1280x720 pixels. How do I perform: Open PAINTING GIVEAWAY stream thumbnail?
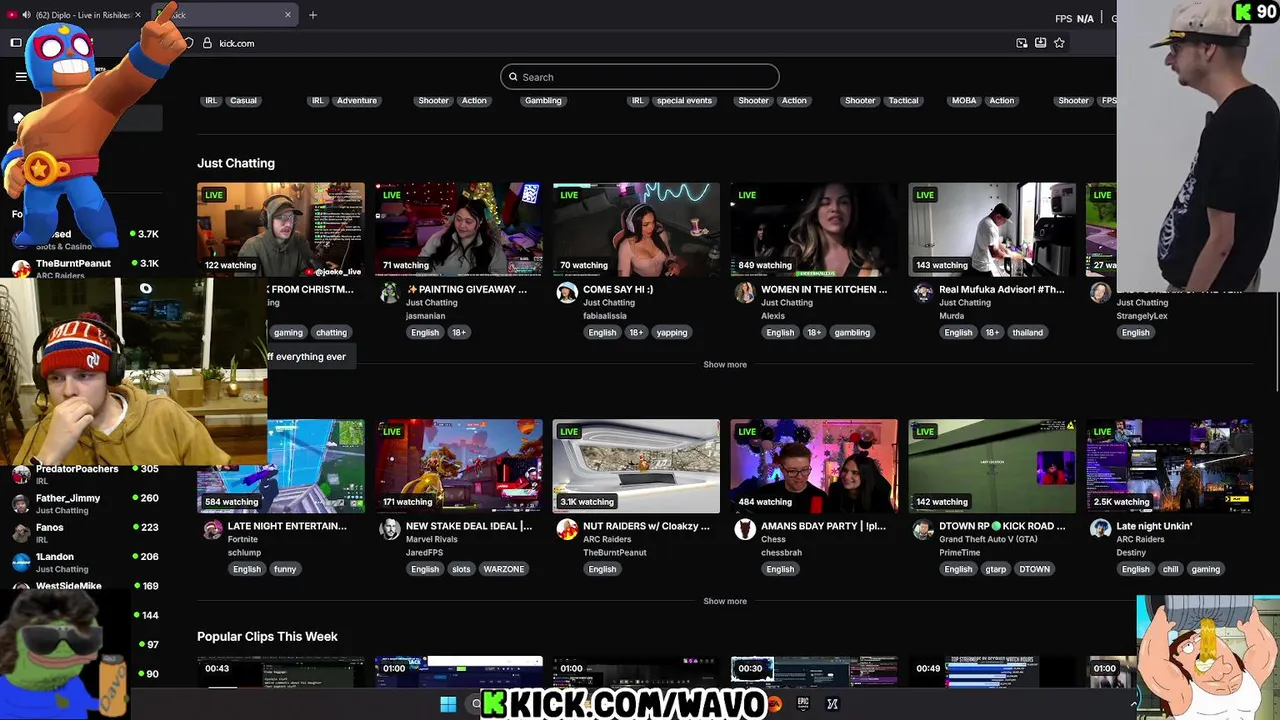click(x=459, y=229)
